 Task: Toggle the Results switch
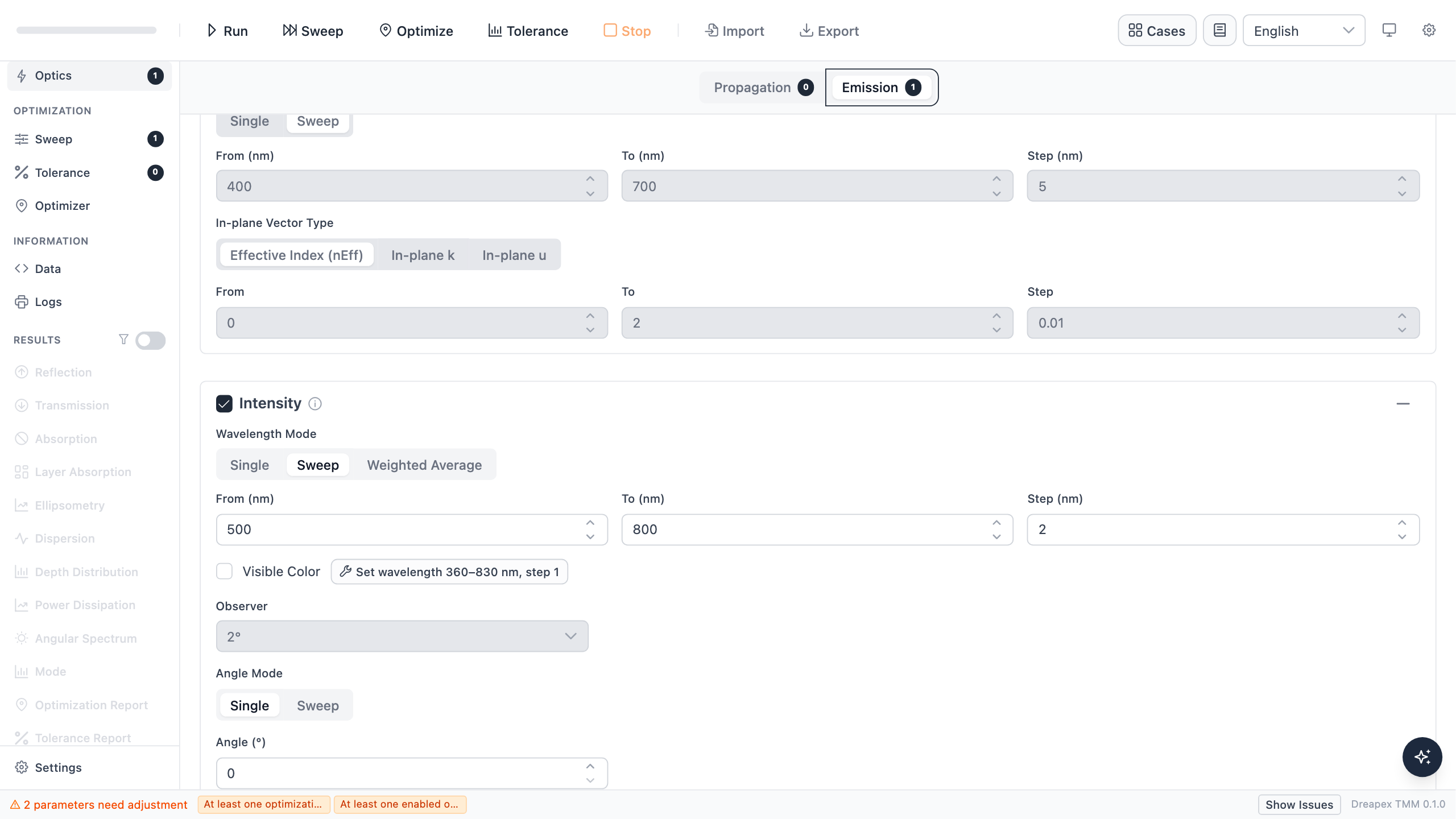pos(150,340)
